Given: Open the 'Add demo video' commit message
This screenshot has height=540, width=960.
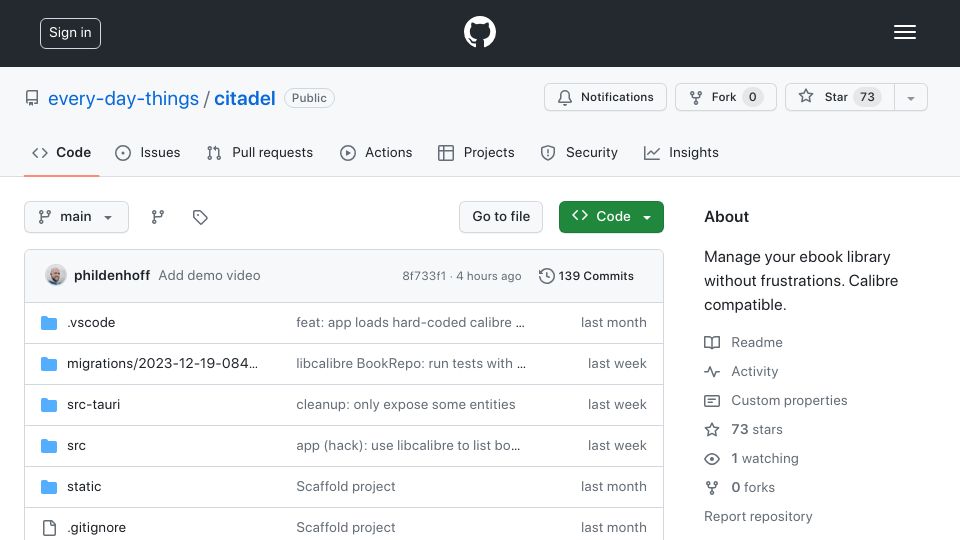Looking at the screenshot, I should (209, 276).
